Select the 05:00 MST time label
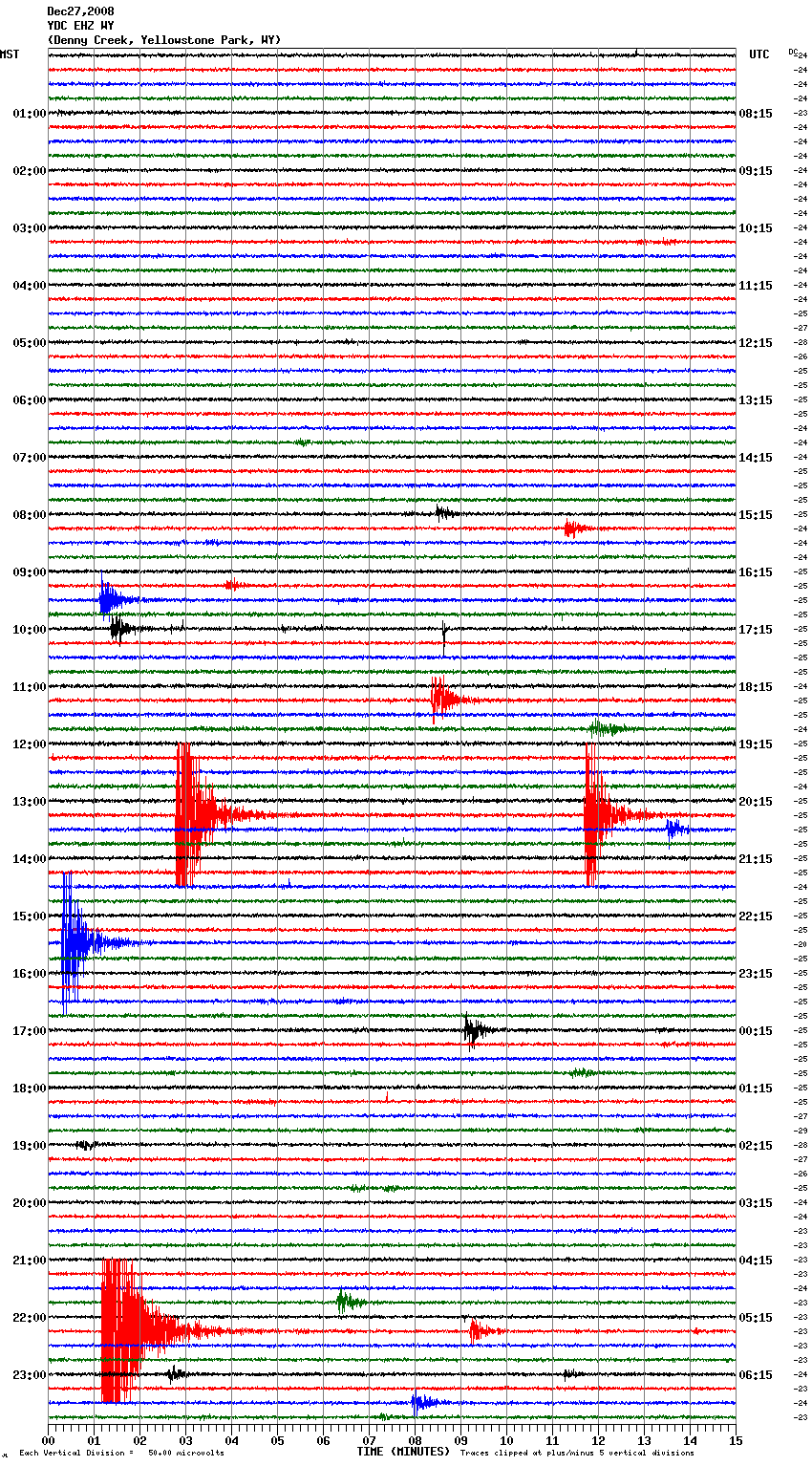This screenshot has width=812, height=1466. click(x=30, y=343)
